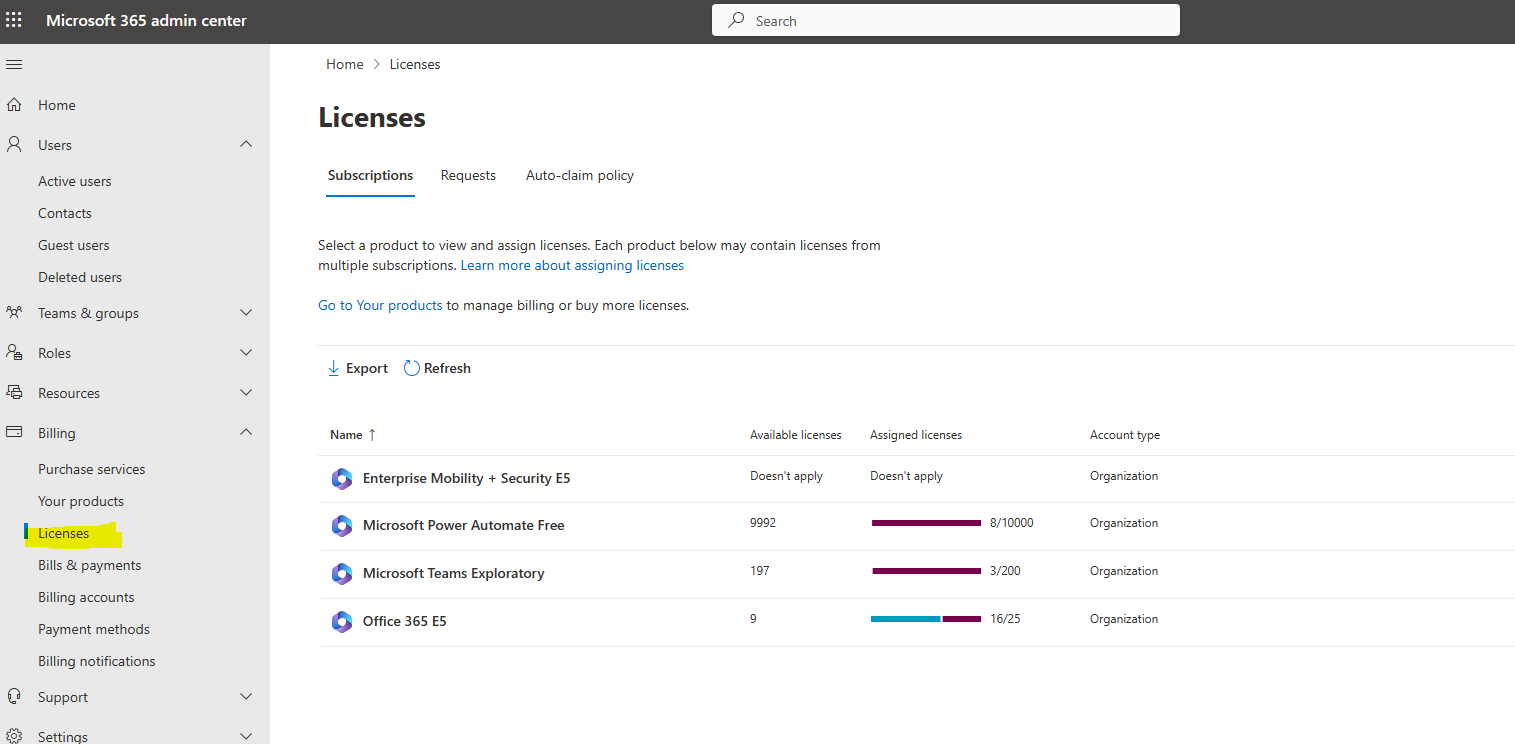Open Learn more about assigning licenses link
Screen dimensions: 1515x744
click(x=572, y=265)
